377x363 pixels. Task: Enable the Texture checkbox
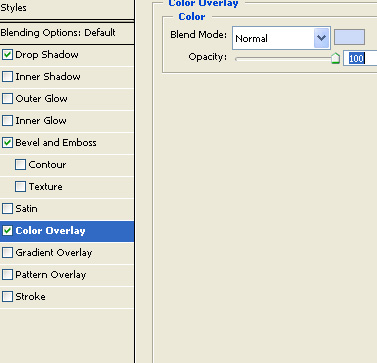(x=20, y=186)
